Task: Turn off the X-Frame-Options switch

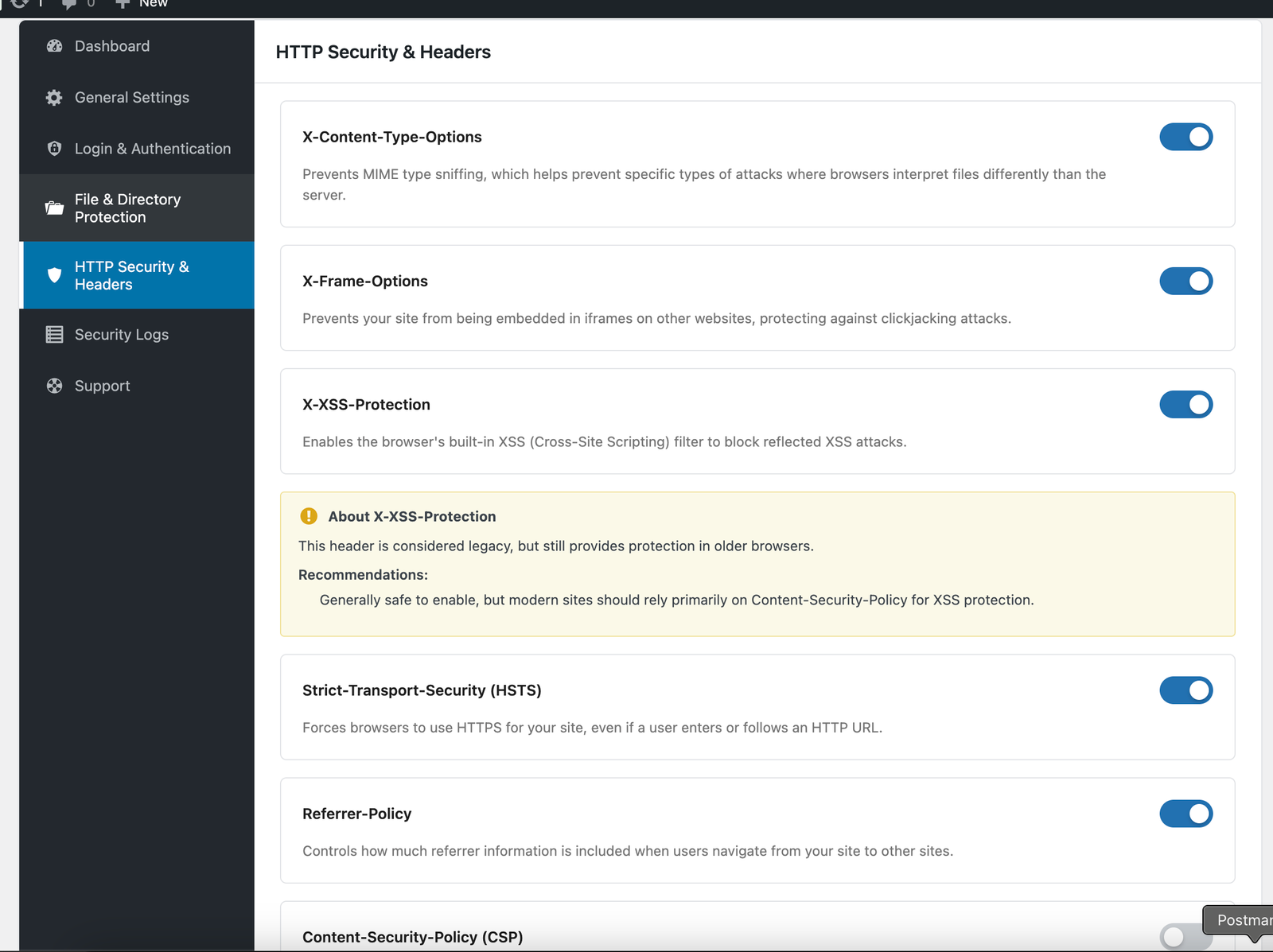Action: click(x=1185, y=281)
